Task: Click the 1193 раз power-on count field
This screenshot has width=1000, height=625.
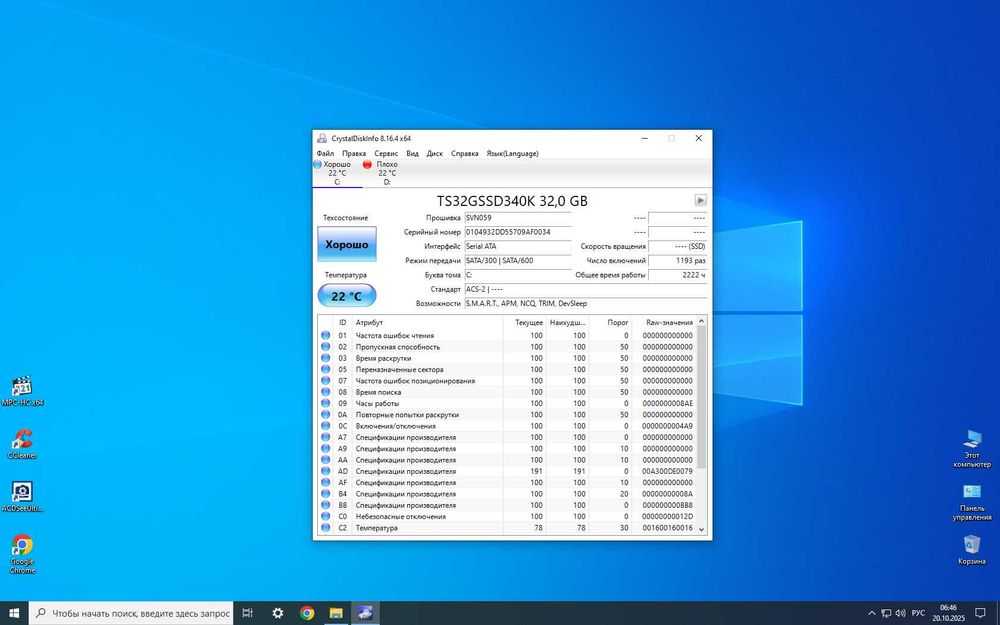Action: click(677, 260)
